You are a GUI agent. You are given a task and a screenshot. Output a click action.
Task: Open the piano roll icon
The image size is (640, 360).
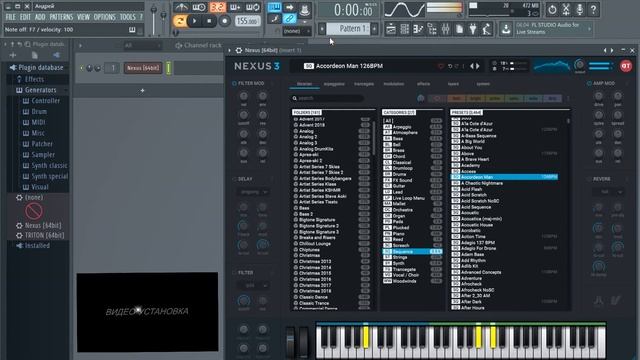(x=418, y=29)
